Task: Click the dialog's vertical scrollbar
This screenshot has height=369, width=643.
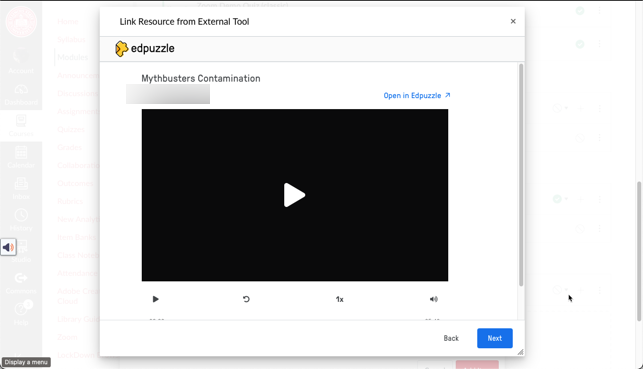Action: [x=521, y=175]
